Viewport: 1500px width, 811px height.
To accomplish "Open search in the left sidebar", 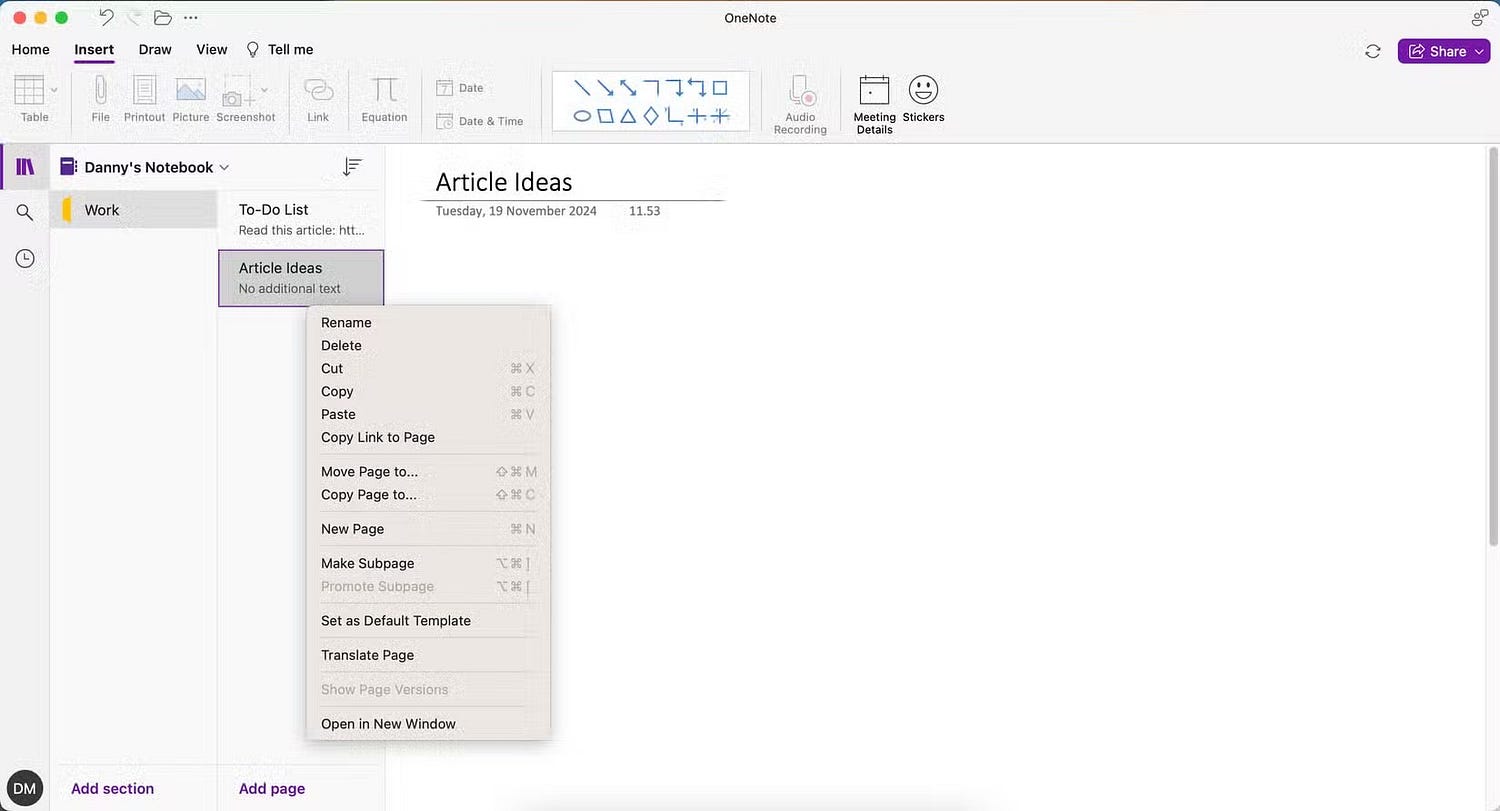I will 24,212.
